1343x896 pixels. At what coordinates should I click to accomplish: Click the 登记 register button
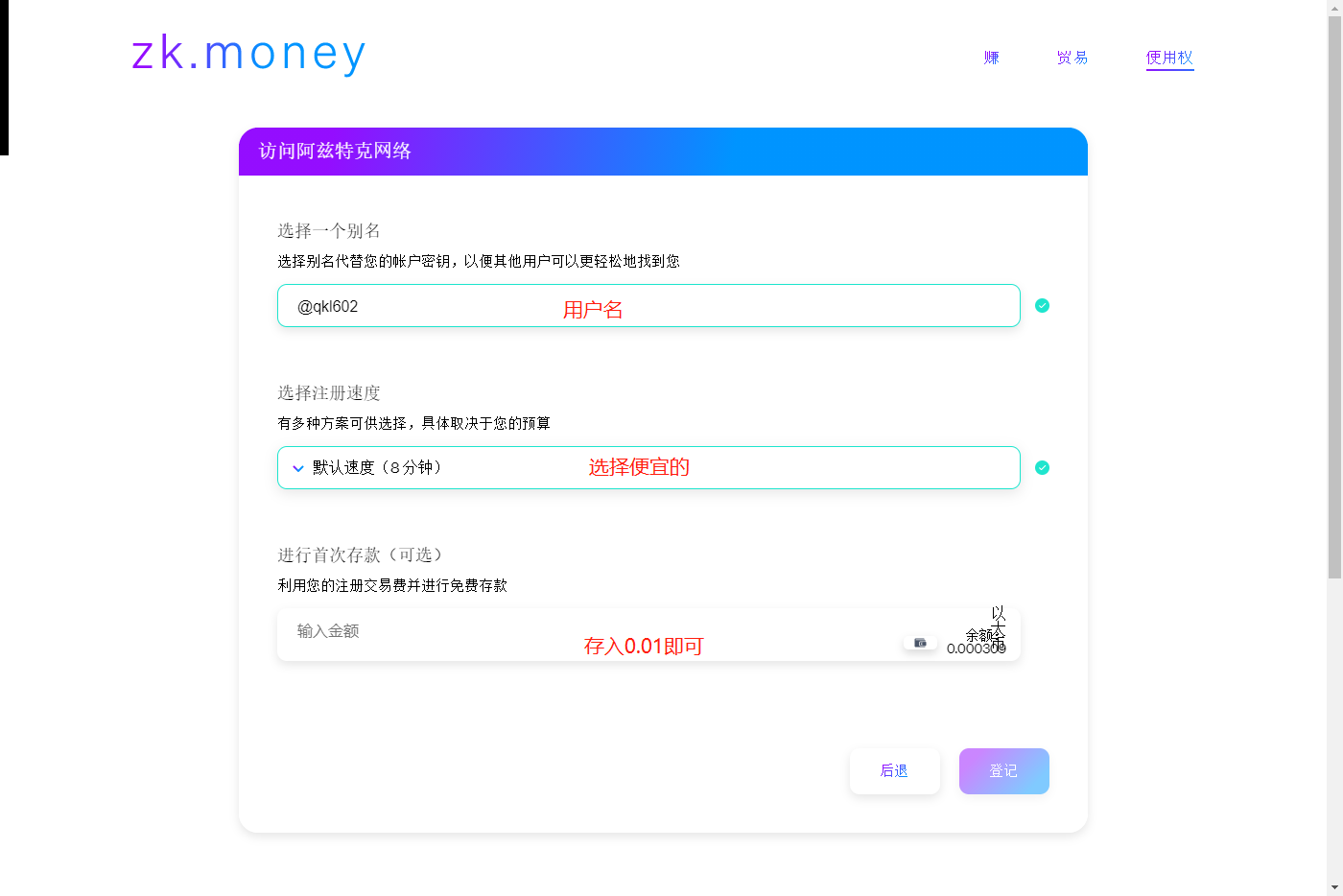[x=1004, y=771]
